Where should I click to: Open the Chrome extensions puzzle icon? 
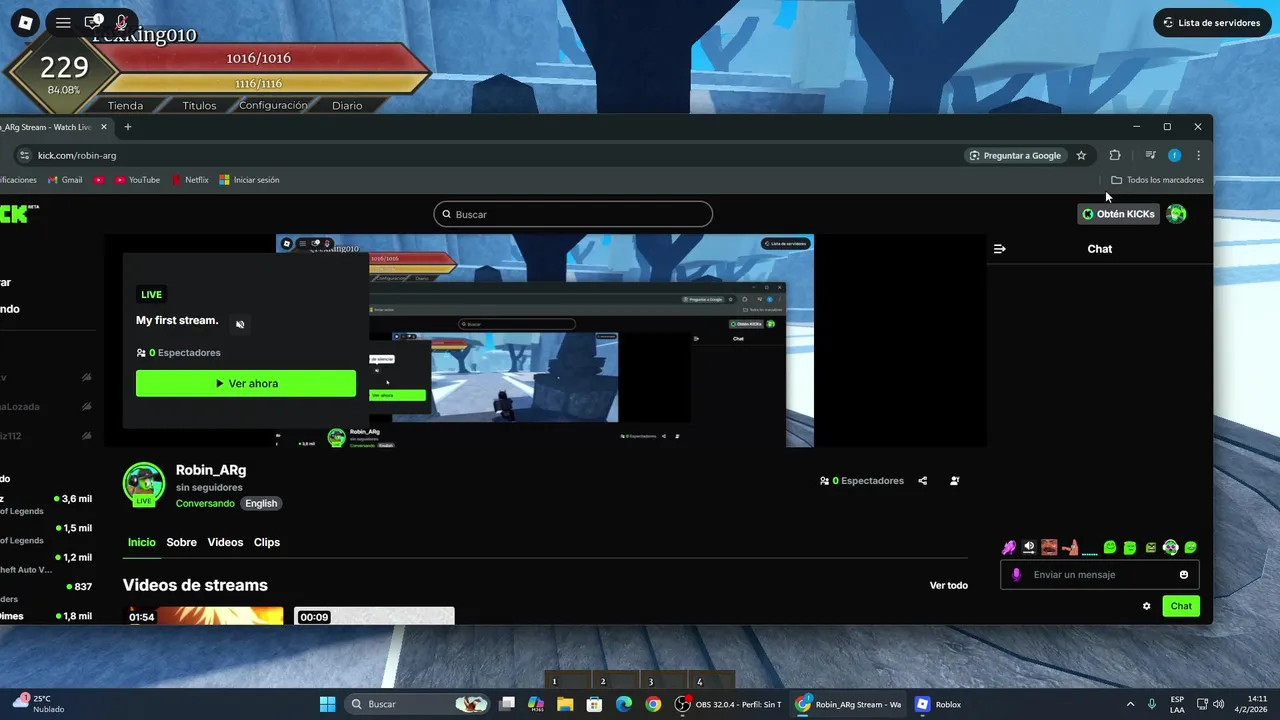pyautogui.click(x=1115, y=155)
